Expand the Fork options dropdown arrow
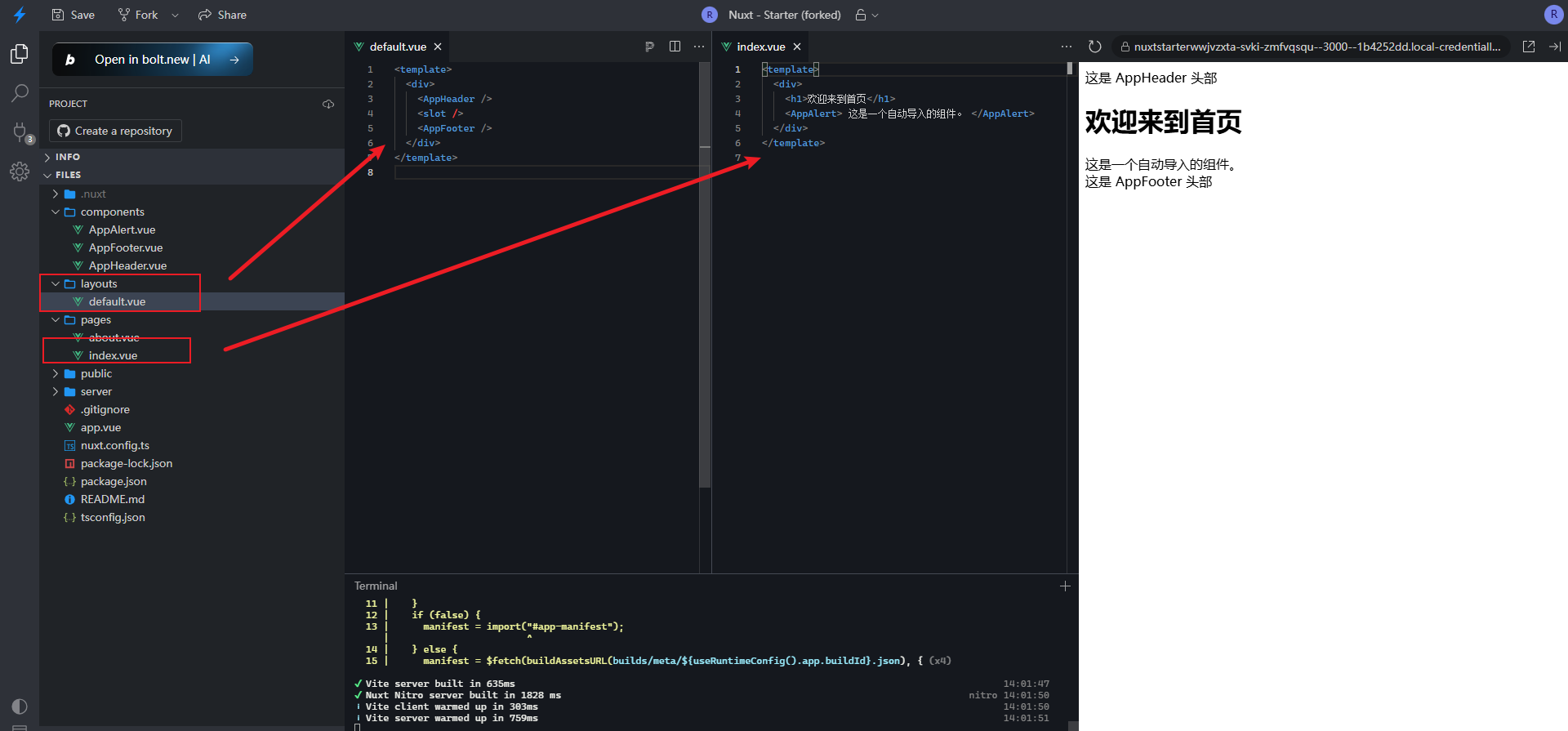Viewport: 1568px width, 731px height. tap(176, 15)
